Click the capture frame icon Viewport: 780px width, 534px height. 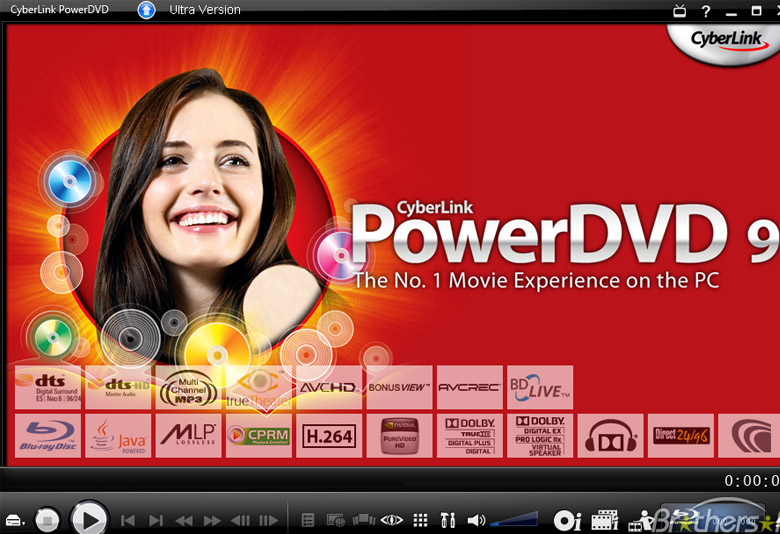pyautogui.click(x=336, y=520)
